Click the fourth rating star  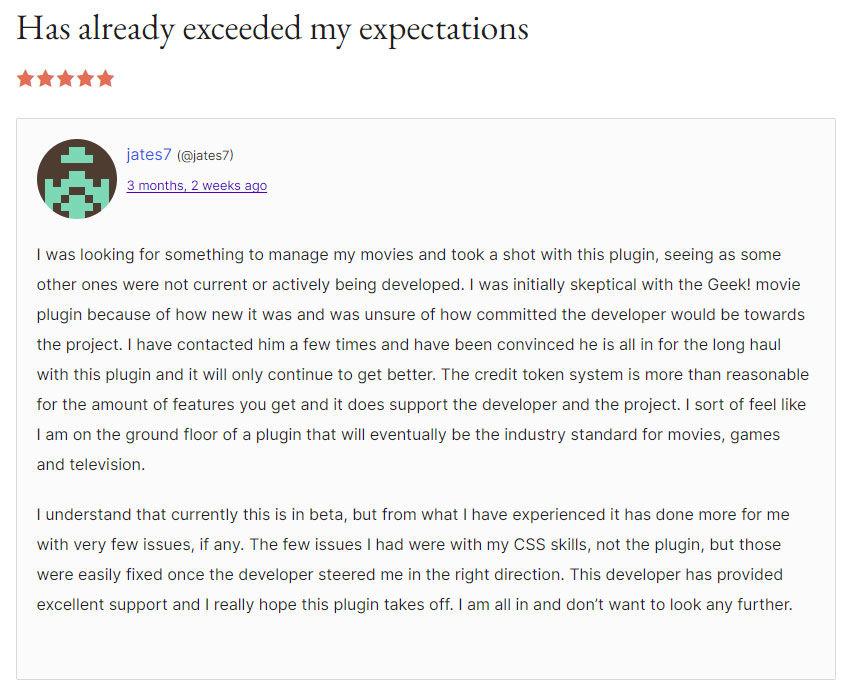click(x=86, y=78)
